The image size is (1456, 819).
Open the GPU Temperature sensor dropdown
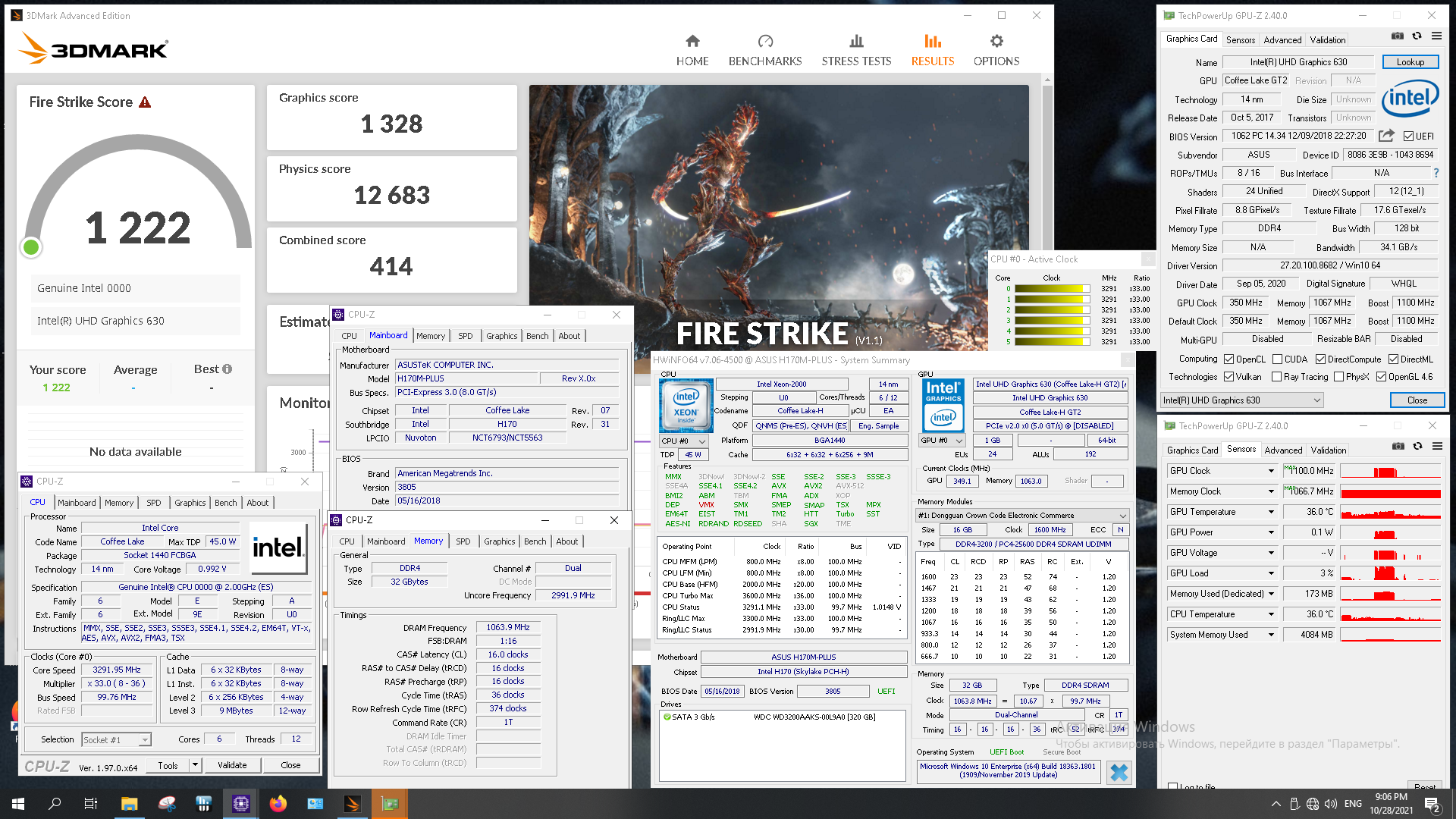pos(1271,512)
